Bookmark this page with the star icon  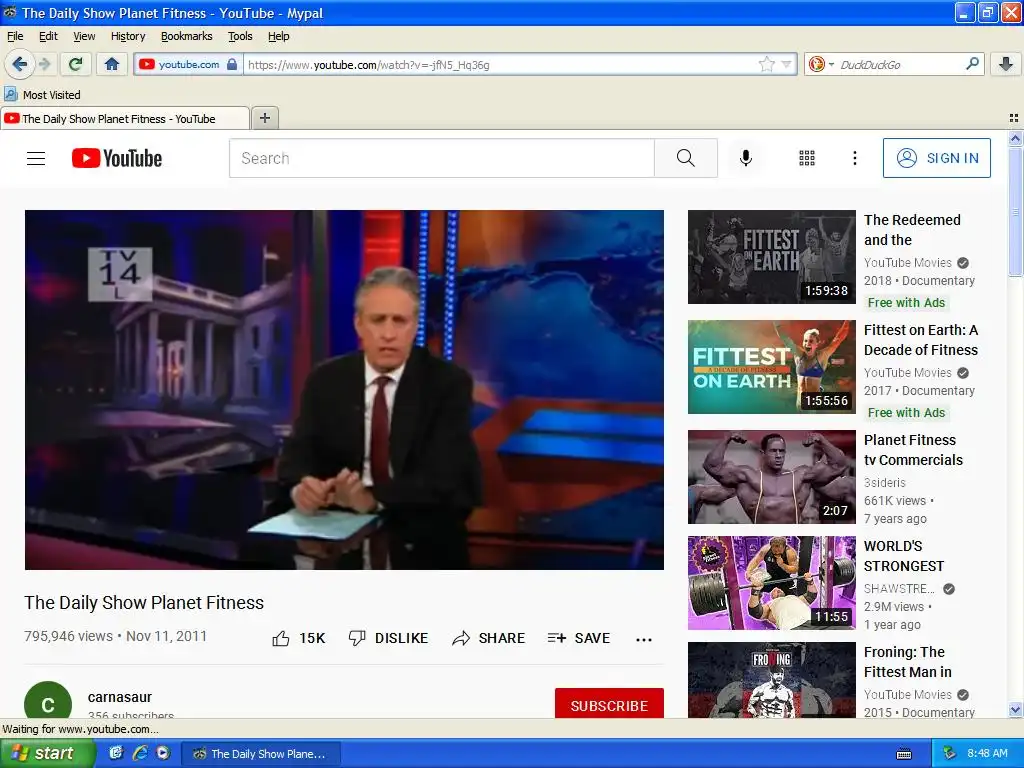(767, 64)
